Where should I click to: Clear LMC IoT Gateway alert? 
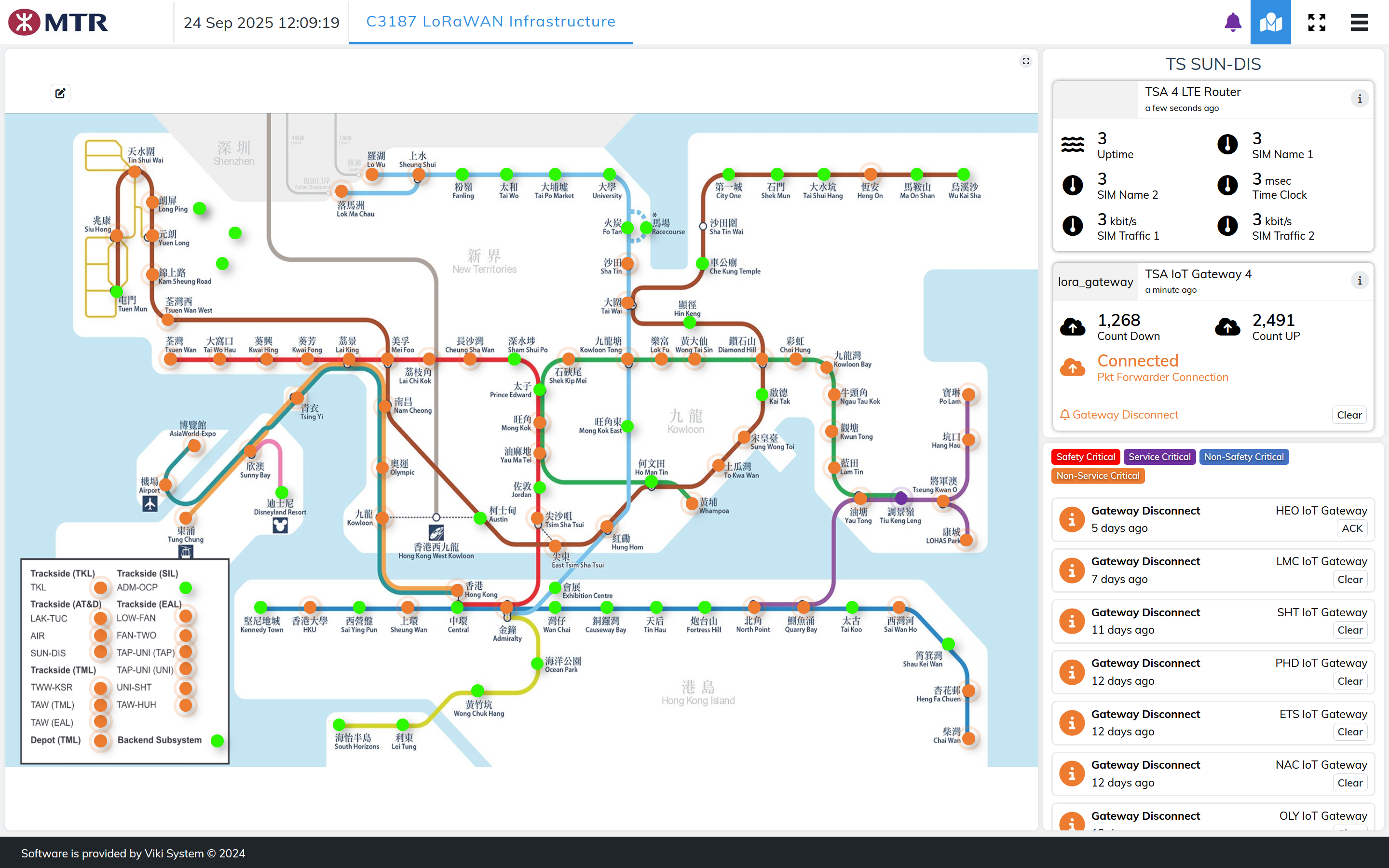[x=1349, y=580]
